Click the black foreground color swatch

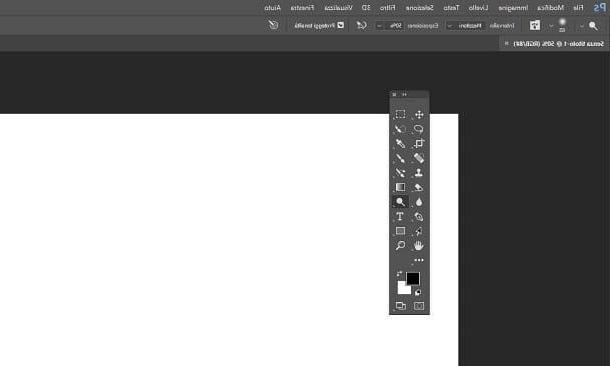pos(413,278)
